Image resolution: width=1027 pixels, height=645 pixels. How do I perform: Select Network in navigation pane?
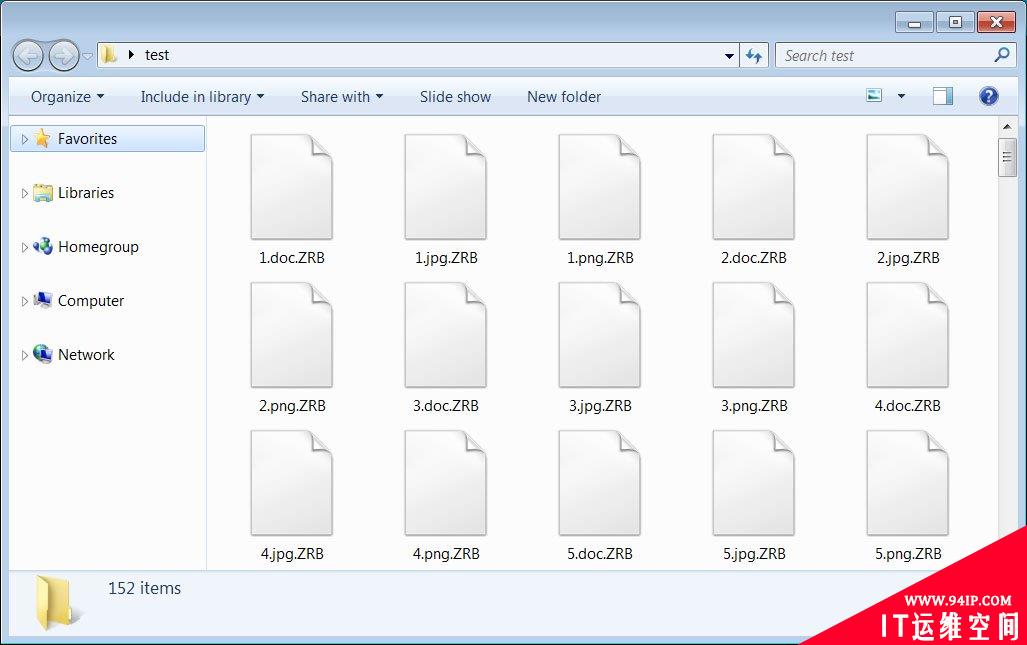coord(86,354)
